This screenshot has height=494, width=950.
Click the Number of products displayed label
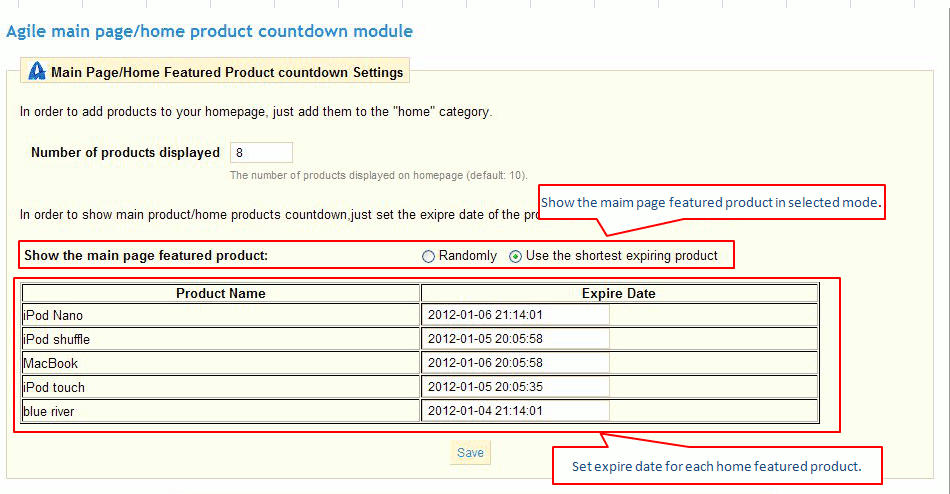tap(125, 152)
